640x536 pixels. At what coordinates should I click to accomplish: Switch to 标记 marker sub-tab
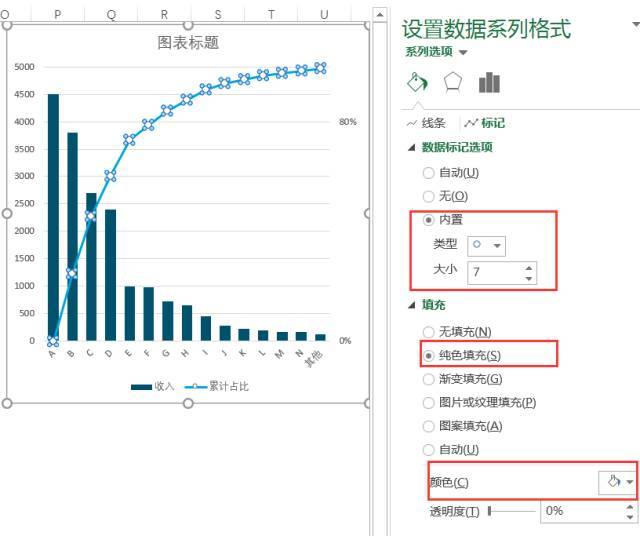point(485,123)
